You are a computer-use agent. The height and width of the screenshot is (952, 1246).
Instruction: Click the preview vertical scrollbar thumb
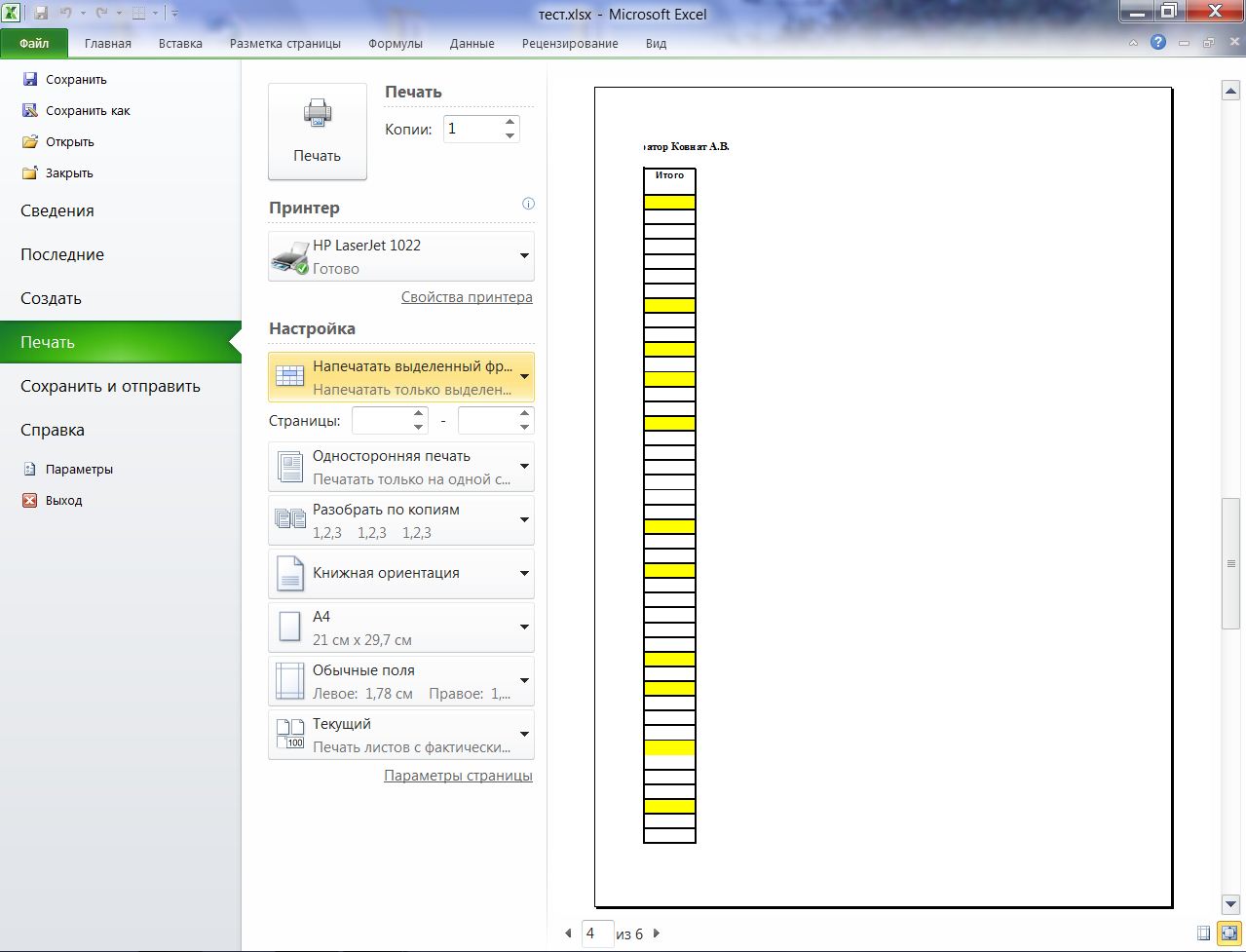coord(1229,563)
